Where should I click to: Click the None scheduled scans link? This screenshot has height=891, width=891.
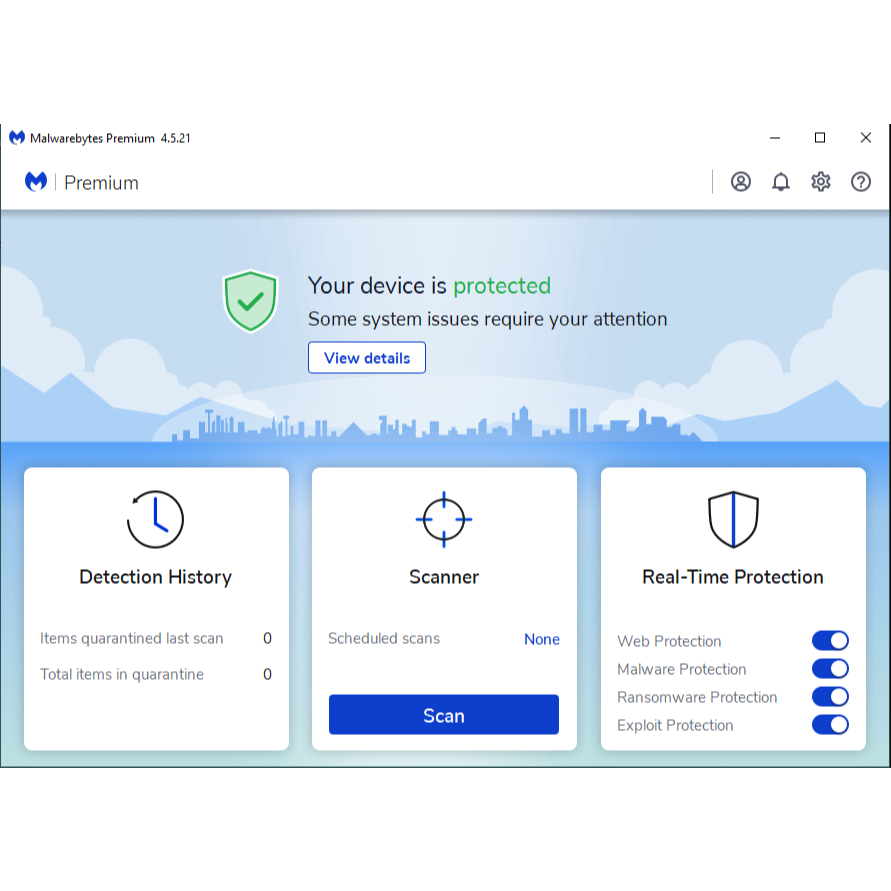point(541,639)
